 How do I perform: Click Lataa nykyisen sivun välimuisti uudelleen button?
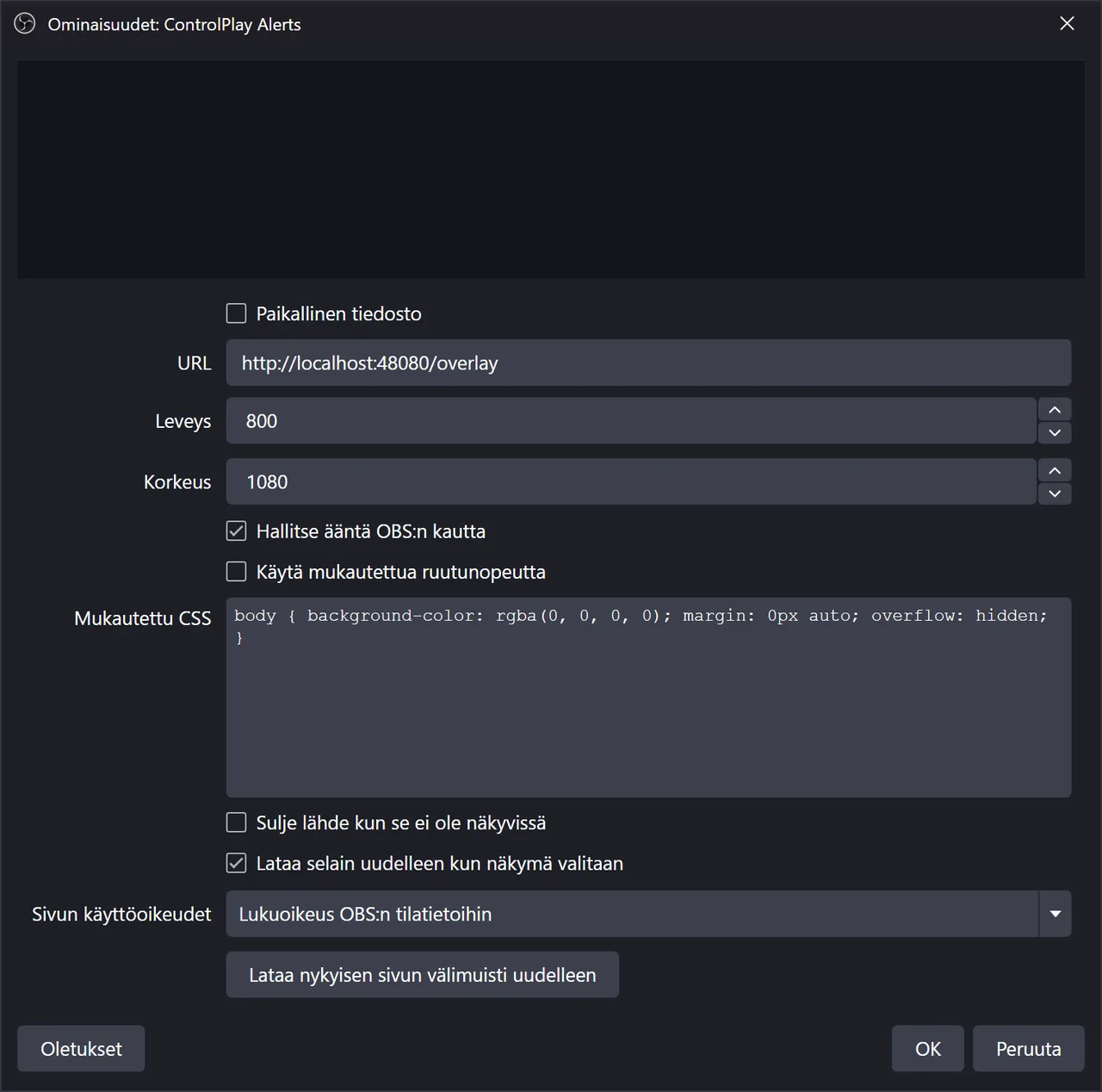click(423, 975)
